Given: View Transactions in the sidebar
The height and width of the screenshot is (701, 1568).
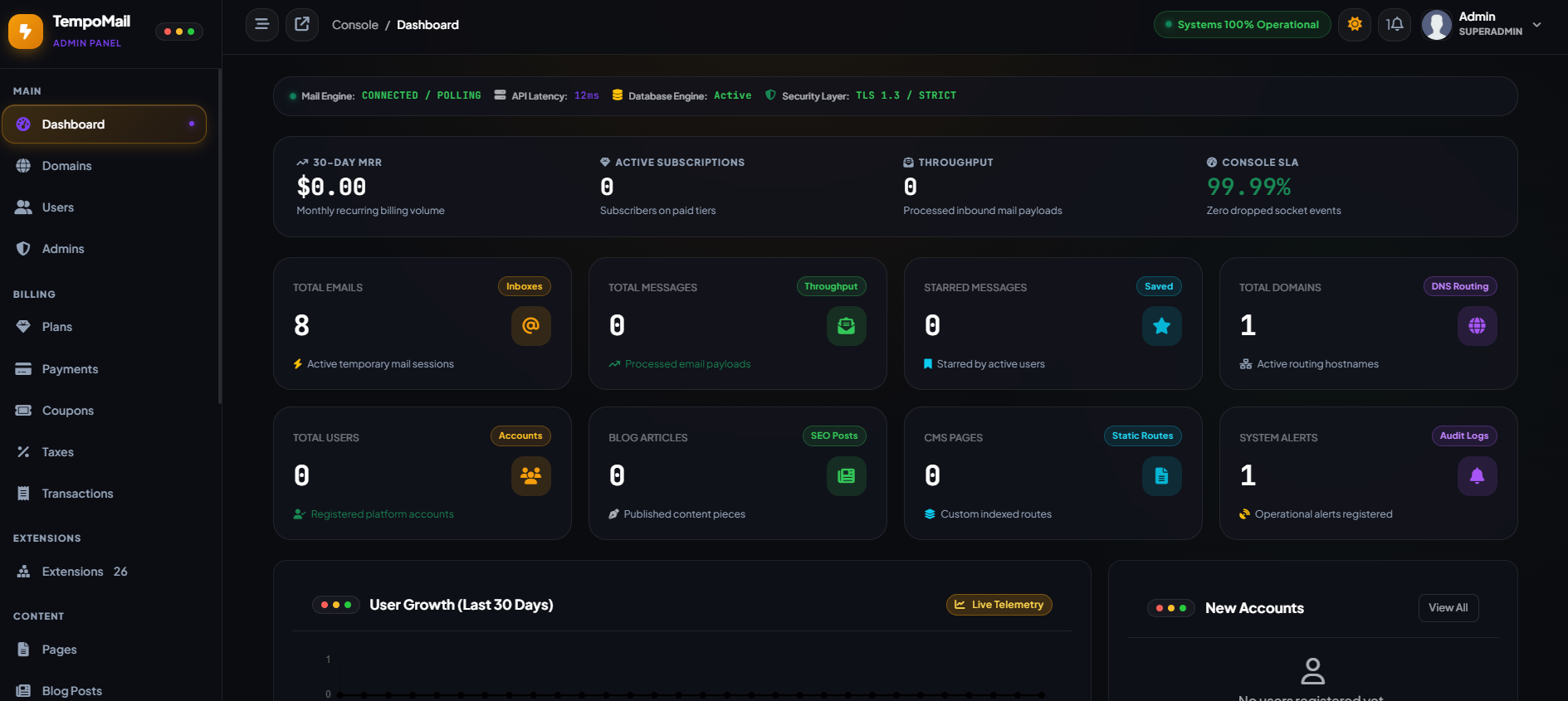Looking at the screenshot, I should tap(104, 494).
